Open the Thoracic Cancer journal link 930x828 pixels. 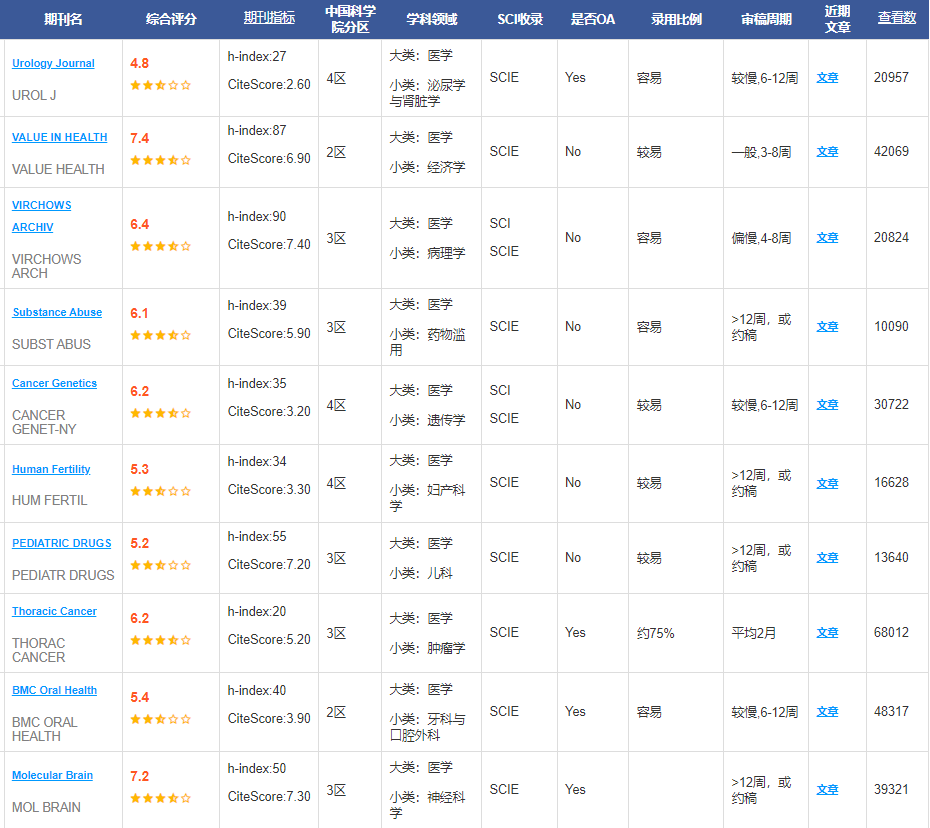55,612
